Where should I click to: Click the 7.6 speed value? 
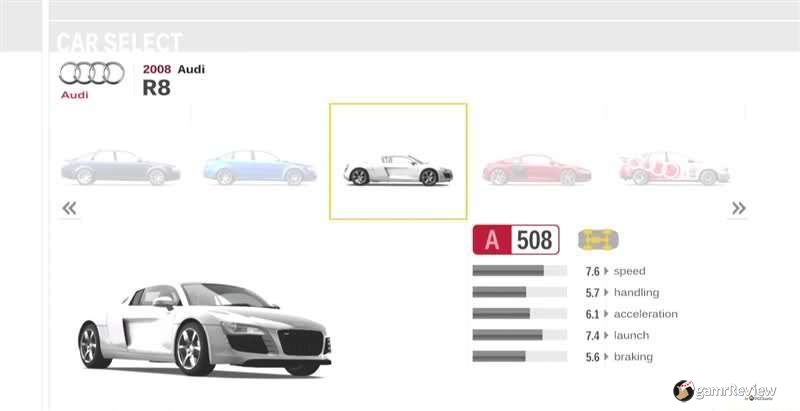592,271
